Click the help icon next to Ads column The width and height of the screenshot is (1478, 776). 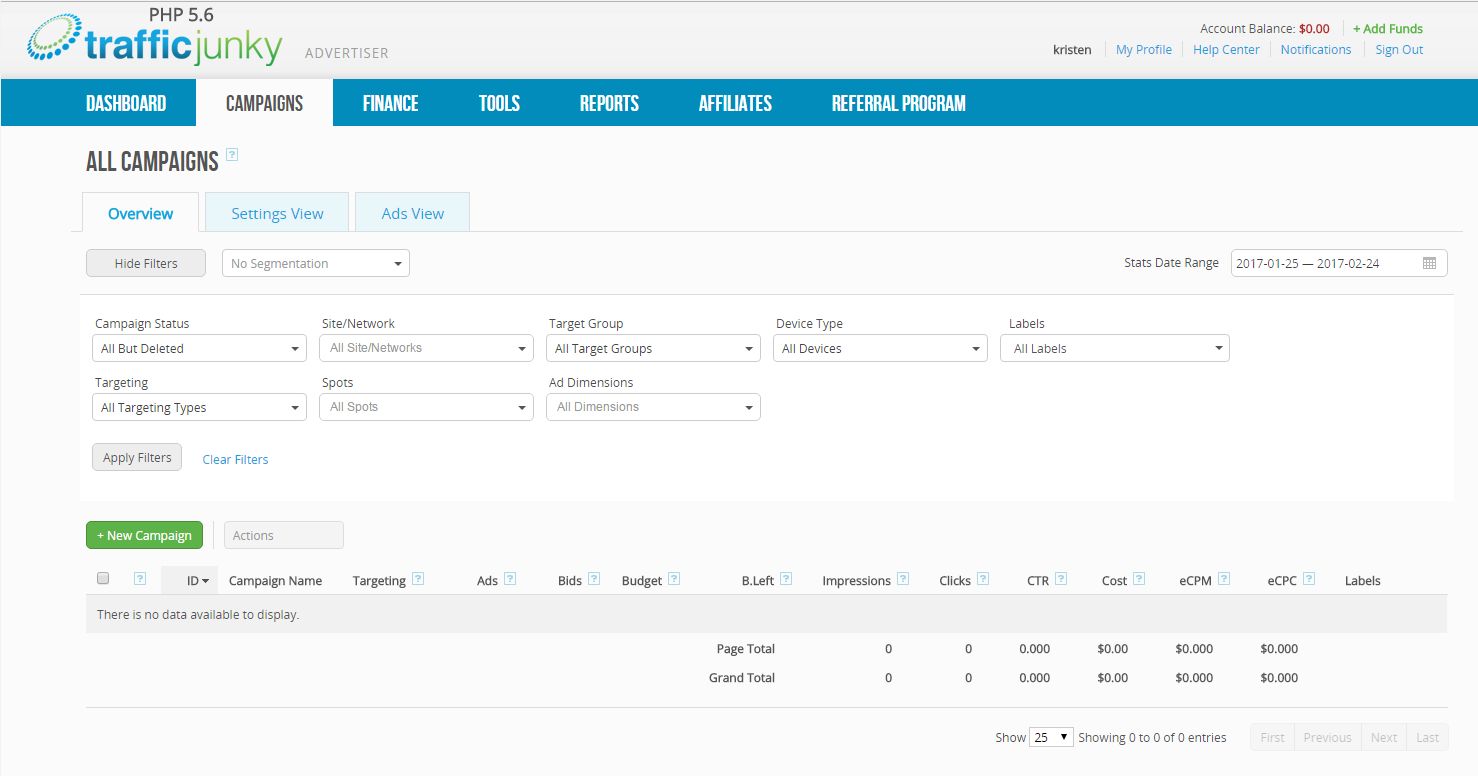tap(510, 579)
